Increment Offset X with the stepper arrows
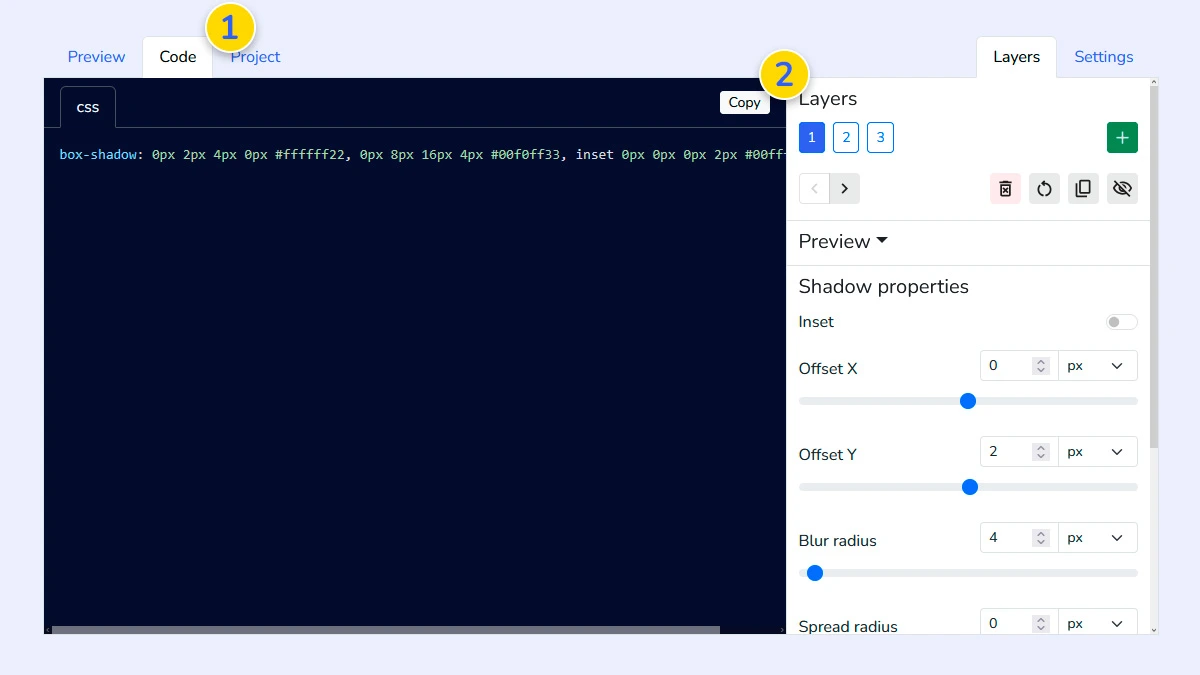The image size is (1200, 675). (x=1041, y=361)
